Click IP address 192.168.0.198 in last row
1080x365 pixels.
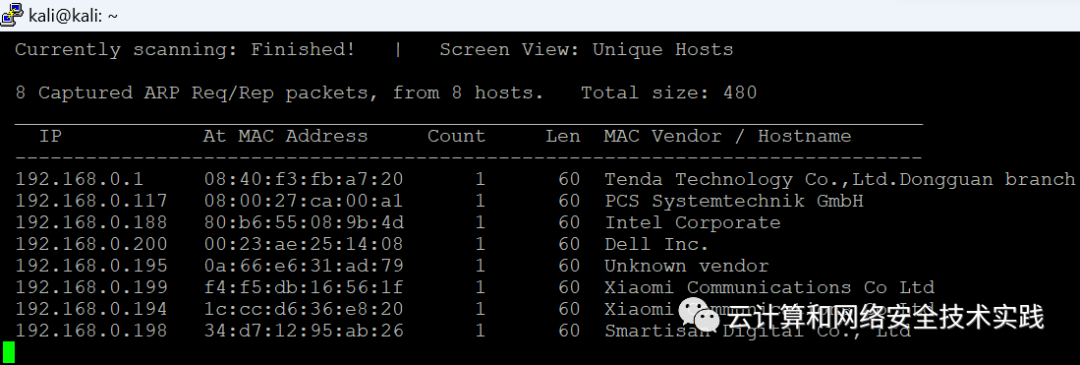91,331
